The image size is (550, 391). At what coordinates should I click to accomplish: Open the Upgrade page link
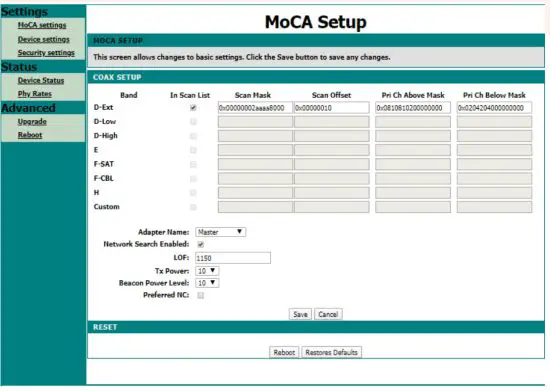pyautogui.click(x=32, y=122)
